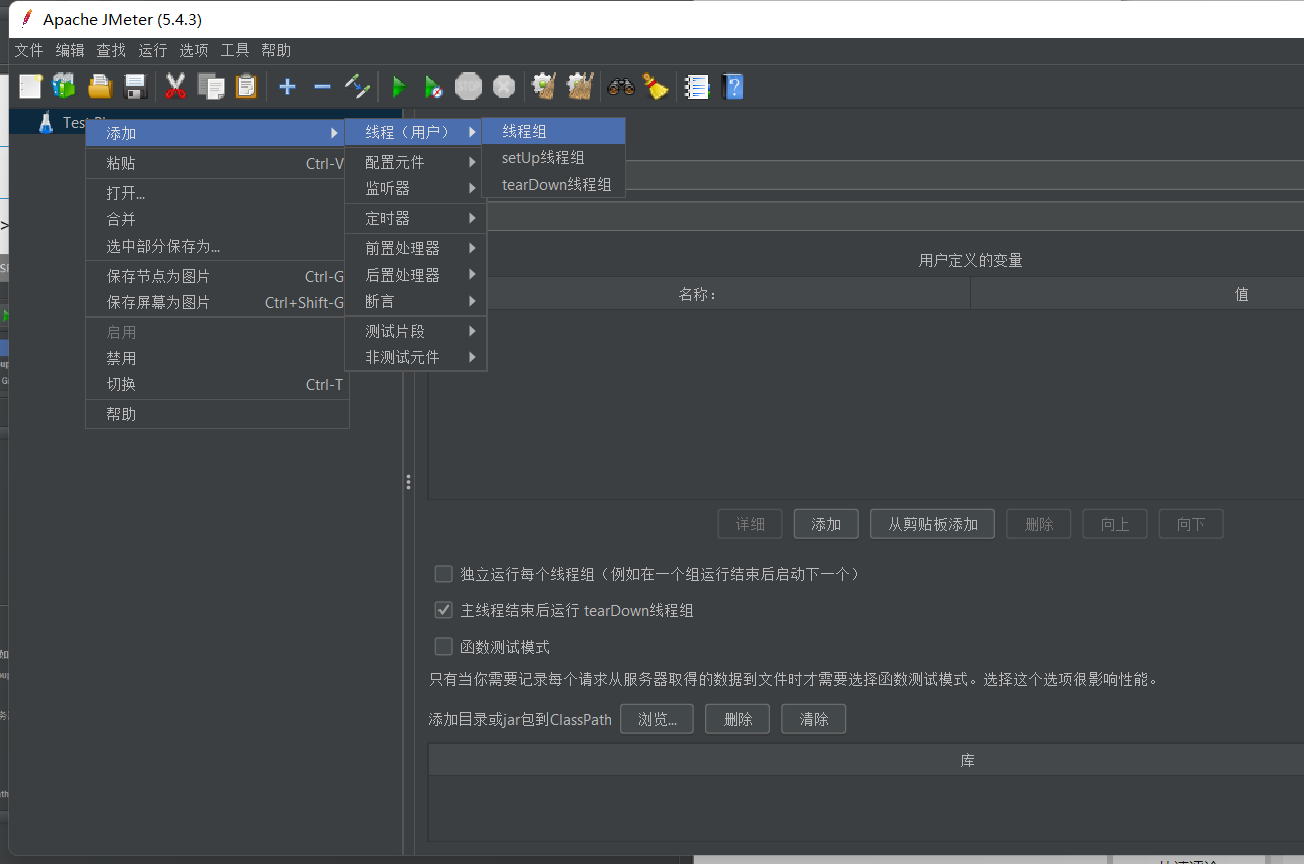Choose 粘贴 from context menu
This screenshot has height=864, width=1304.
[x=217, y=163]
